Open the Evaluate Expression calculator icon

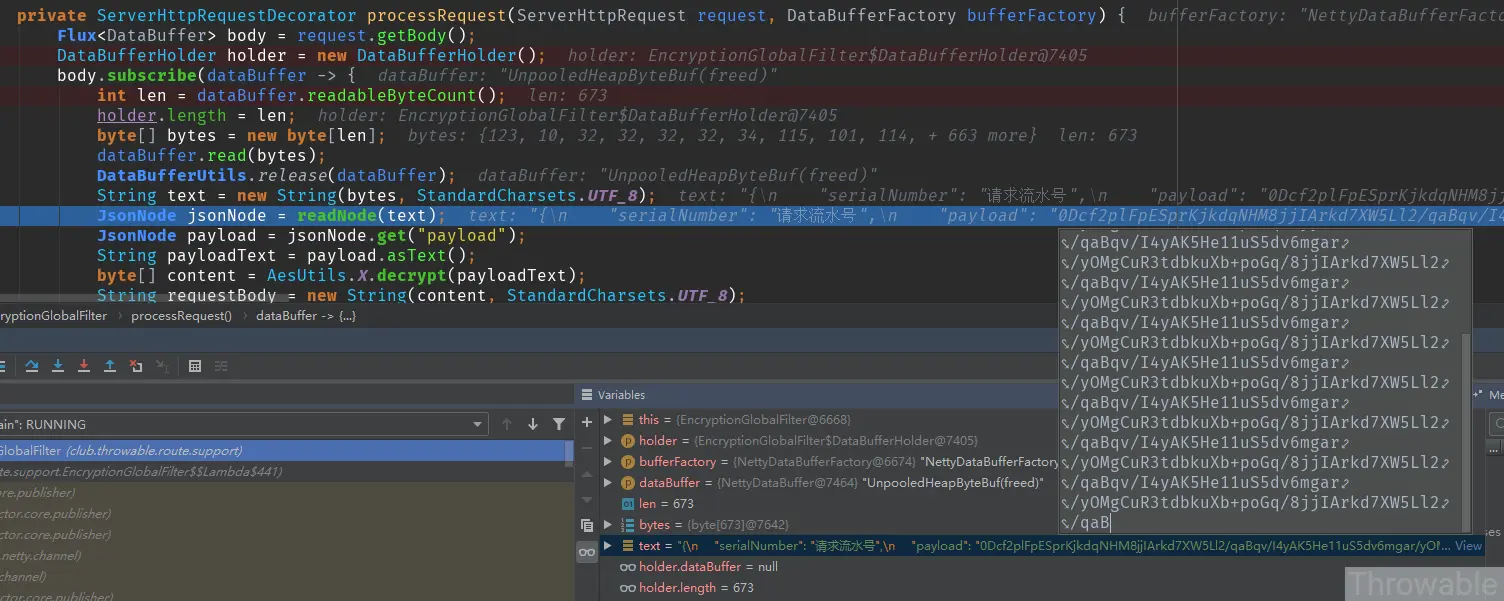click(x=195, y=366)
